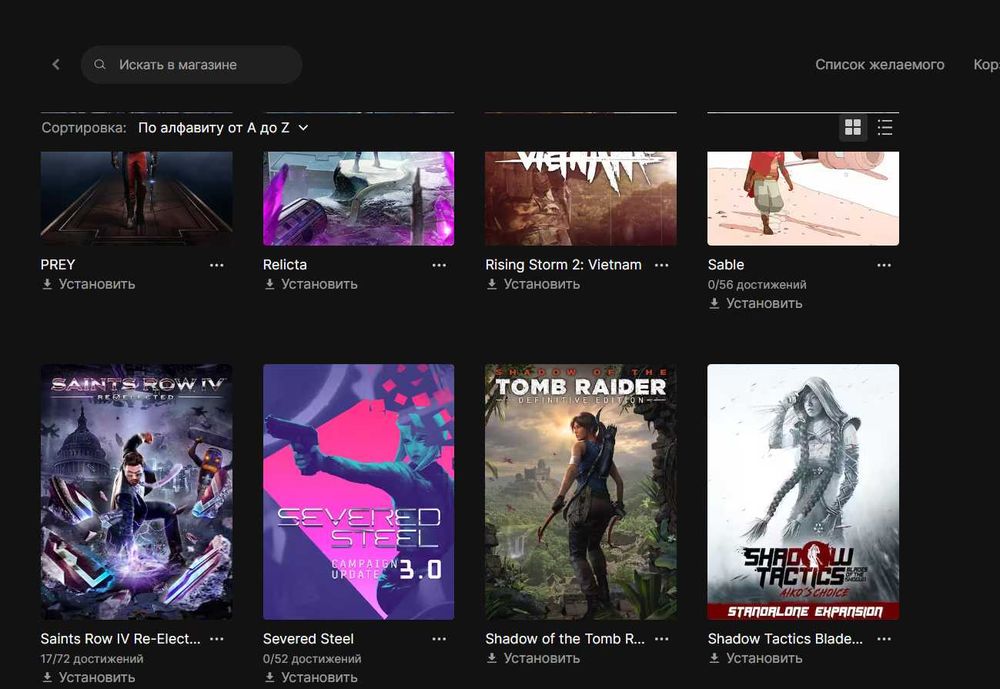Open Shadow Tactics Aiko's Choice cover
This screenshot has height=689, width=1000.
(x=804, y=492)
